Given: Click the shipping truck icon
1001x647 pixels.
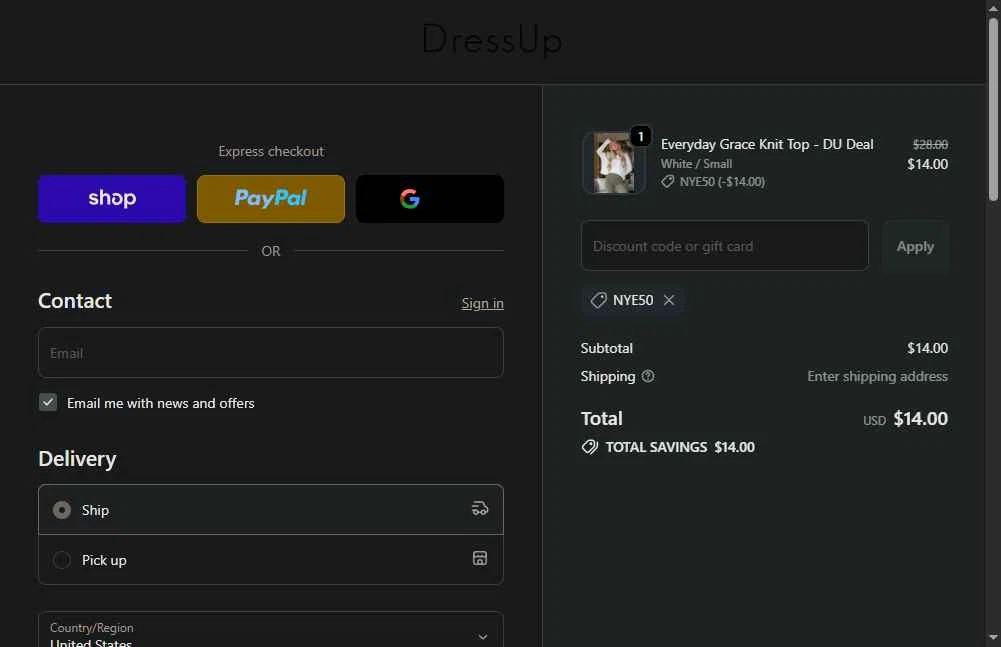Looking at the screenshot, I should [480, 508].
